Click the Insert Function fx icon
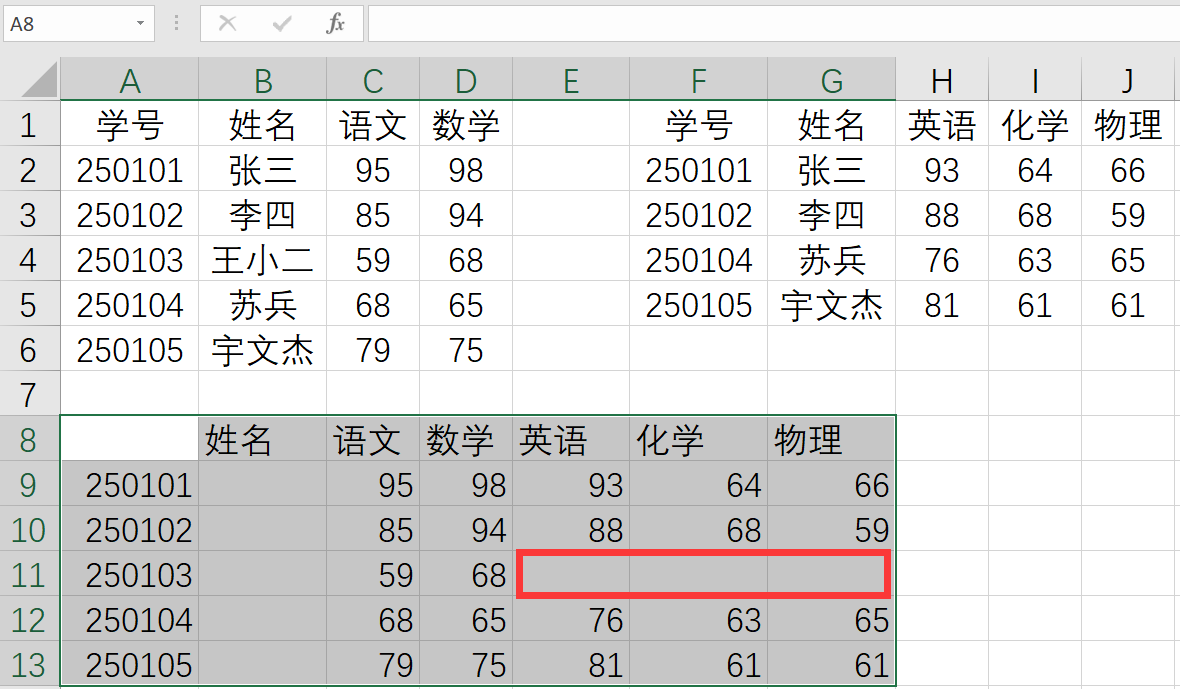The height and width of the screenshot is (689, 1180). (x=335, y=24)
